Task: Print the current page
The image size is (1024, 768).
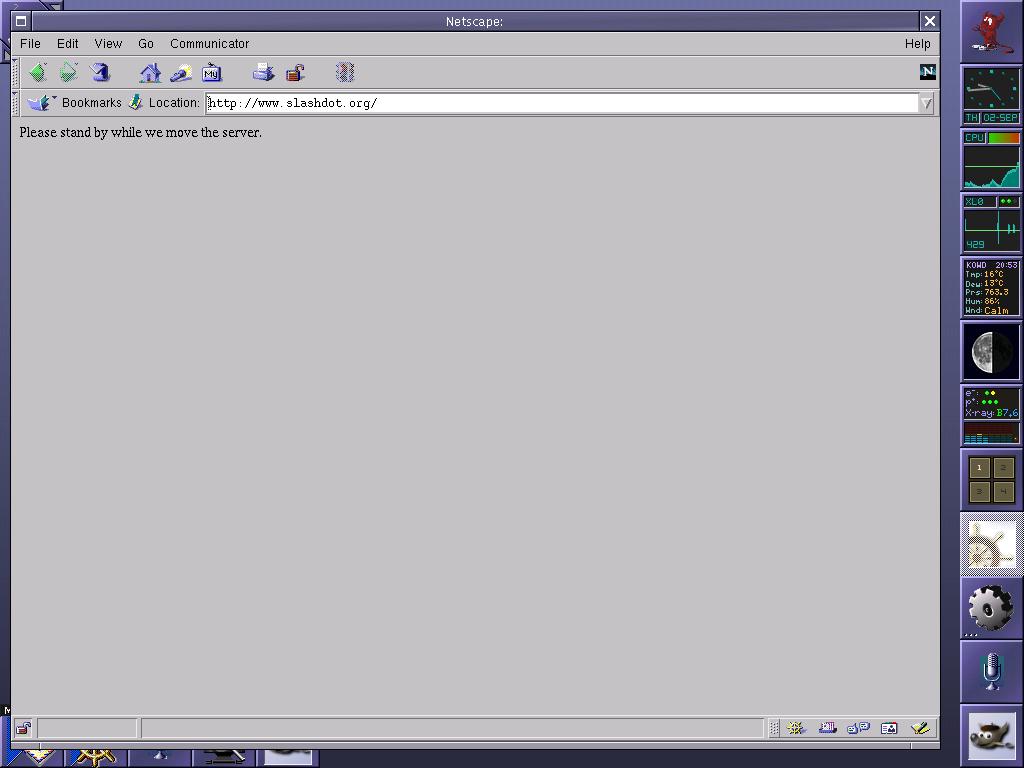Action: click(263, 72)
